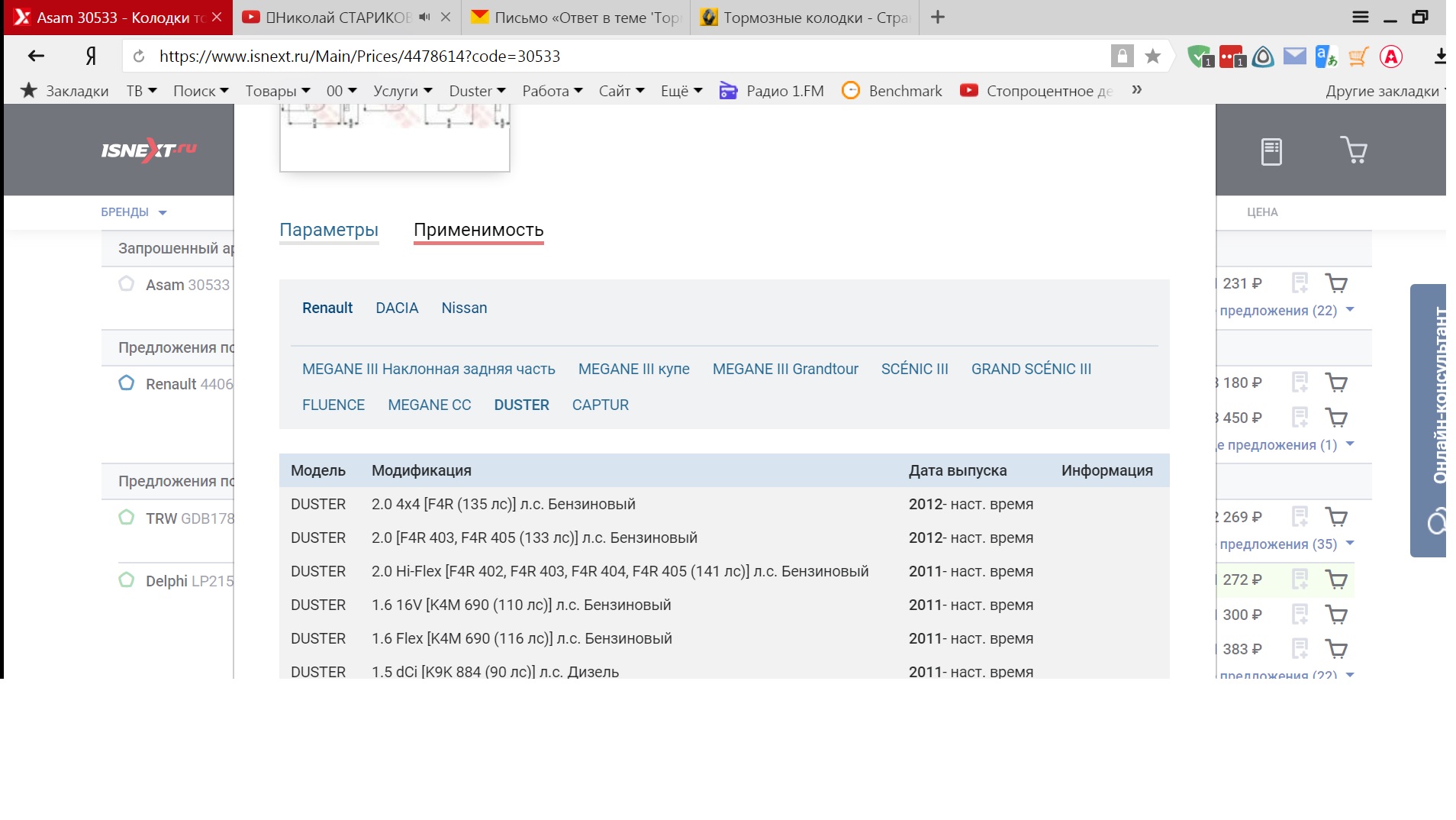Switch to Тормозные колодки browser tab

tap(805, 17)
